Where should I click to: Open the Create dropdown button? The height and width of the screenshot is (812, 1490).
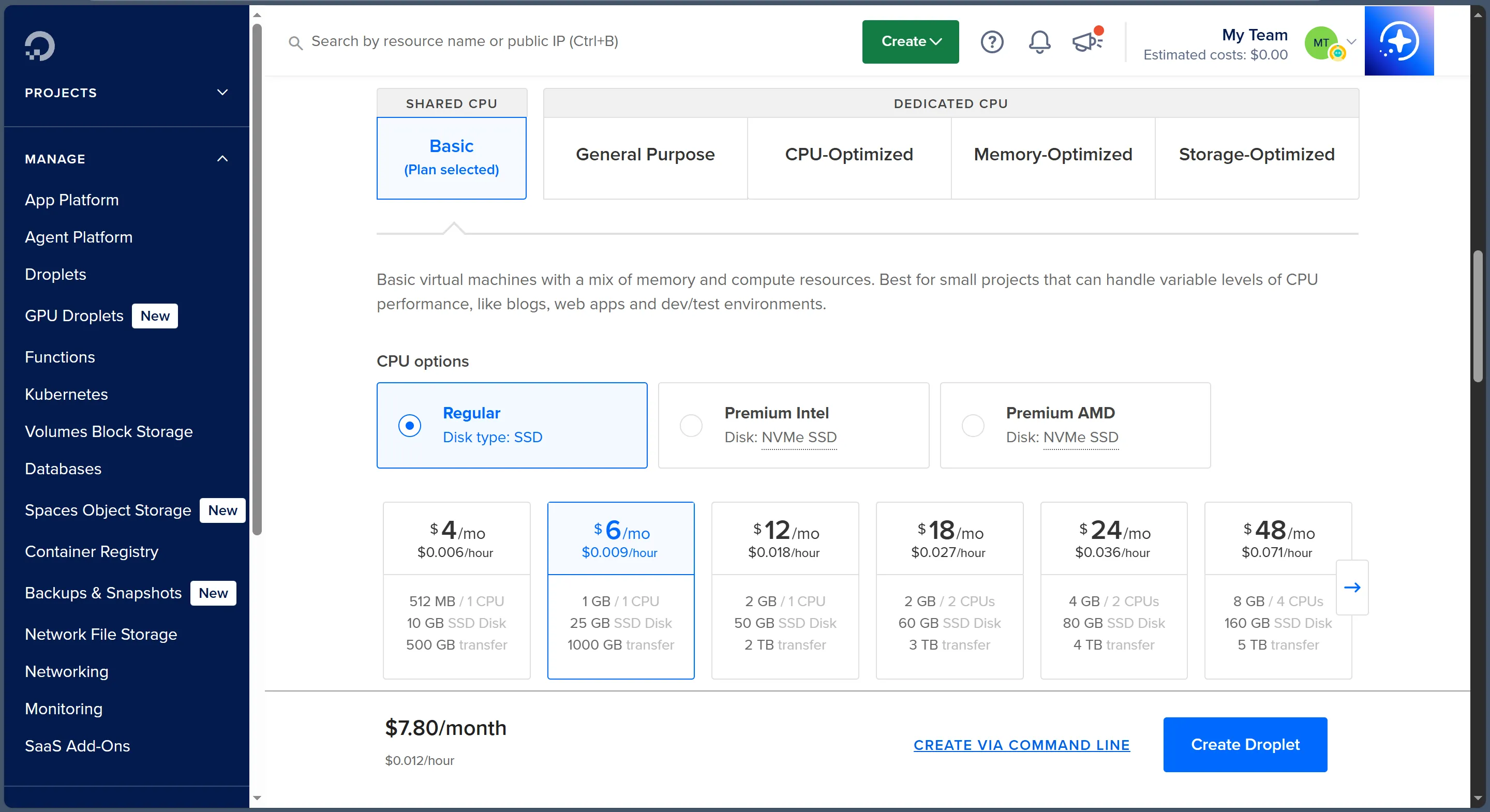click(910, 42)
